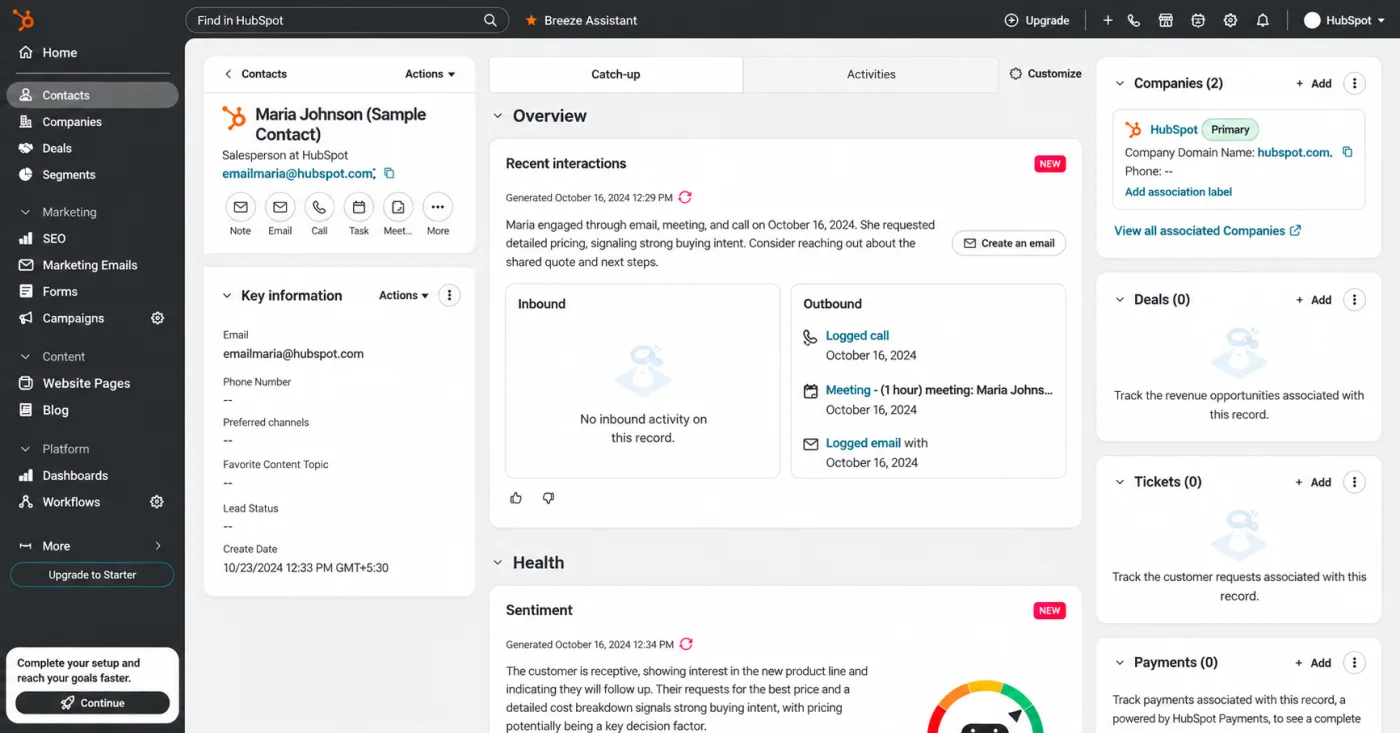Open the More contact actions icon
1400x733 pixels.
[x=438, y=207]
